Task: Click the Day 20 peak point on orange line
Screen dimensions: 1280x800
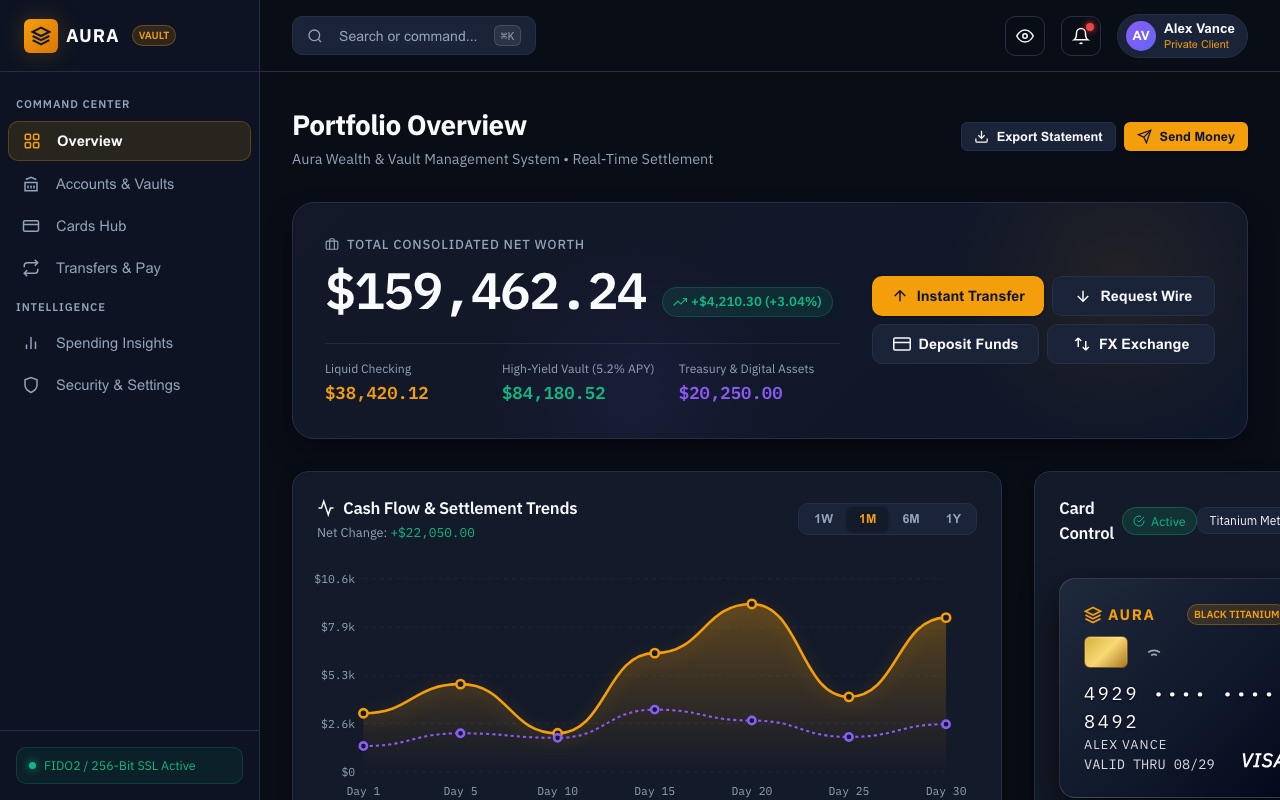Action: [x=752, y=604]
